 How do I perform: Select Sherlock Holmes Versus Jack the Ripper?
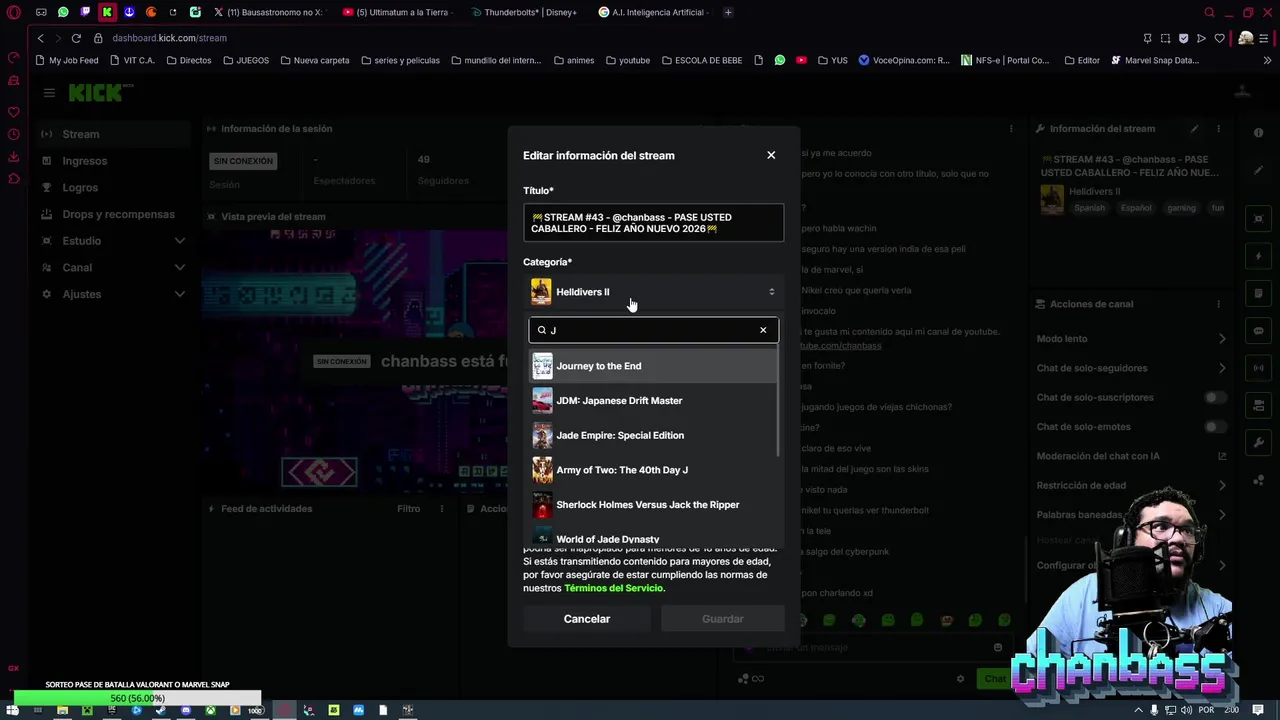[653, 505]
